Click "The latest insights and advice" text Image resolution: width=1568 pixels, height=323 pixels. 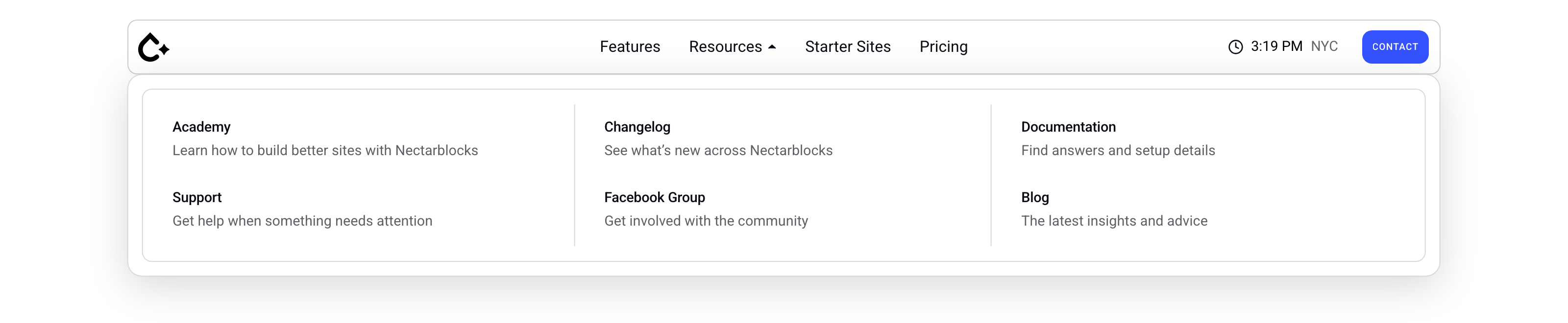click(1114, 221)
